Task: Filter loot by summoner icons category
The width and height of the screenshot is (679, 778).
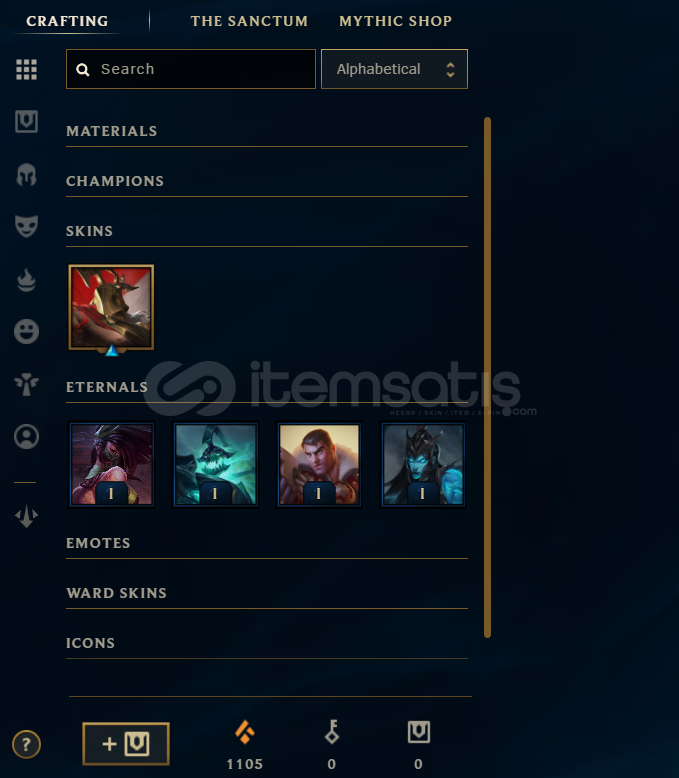Action: pyautogui.click(x=26, y=437)
